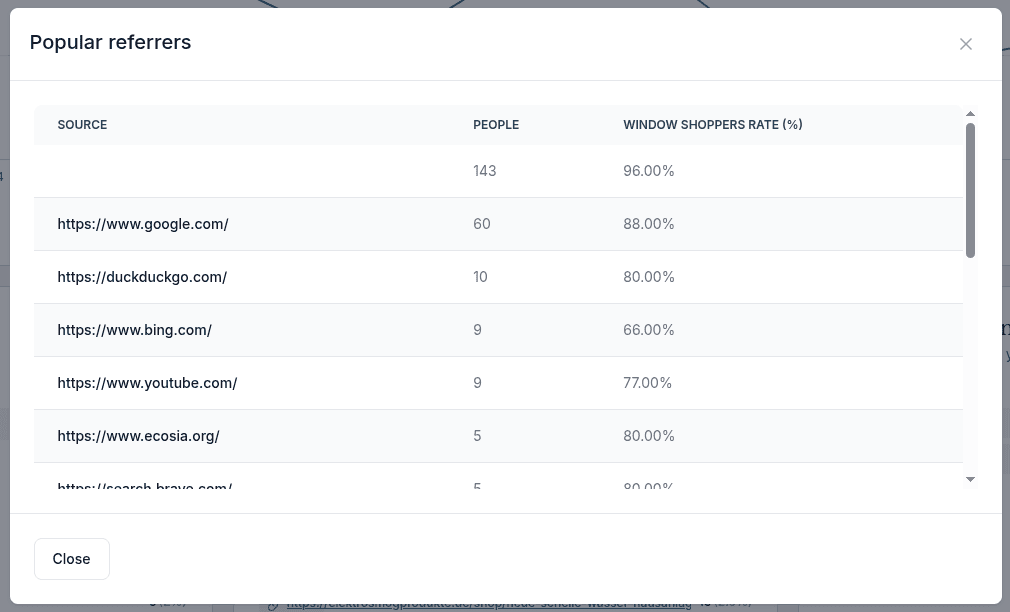Sort by WINDOW SHOPPERS RATE (%) header

click(712, 125)
